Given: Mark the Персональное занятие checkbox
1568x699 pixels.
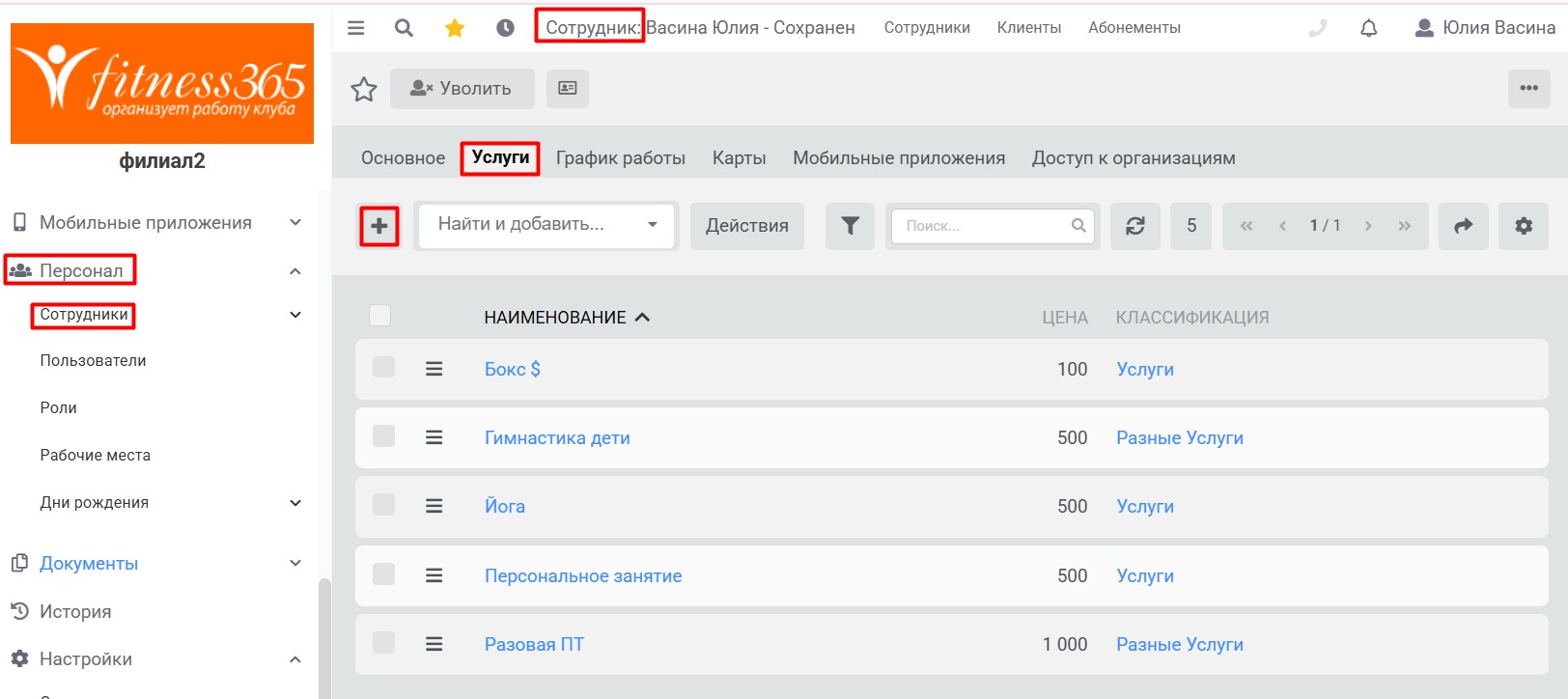Looking at the screenshot, I should point(383,574).
